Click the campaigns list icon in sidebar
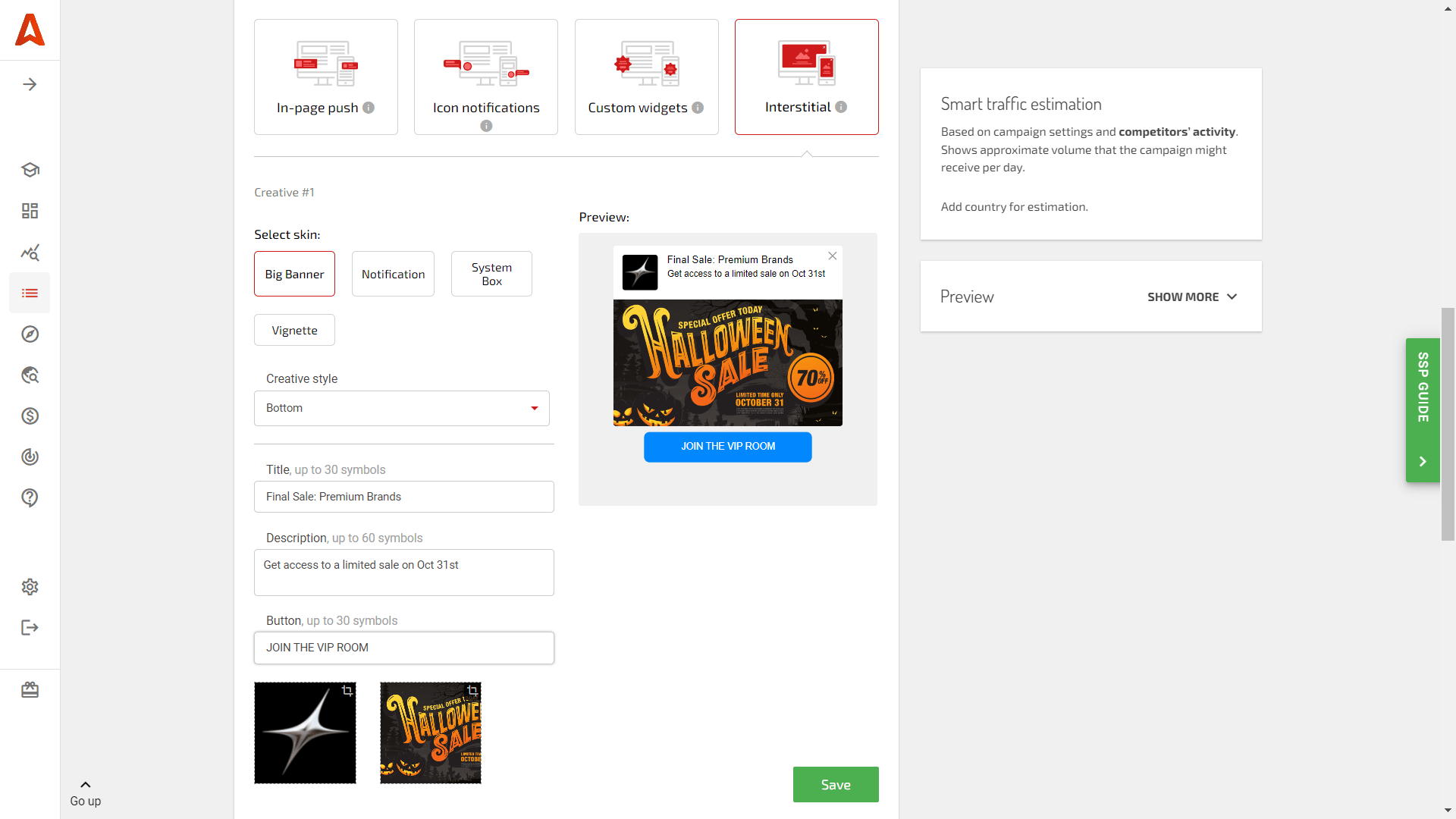 (x=29, y=293)
